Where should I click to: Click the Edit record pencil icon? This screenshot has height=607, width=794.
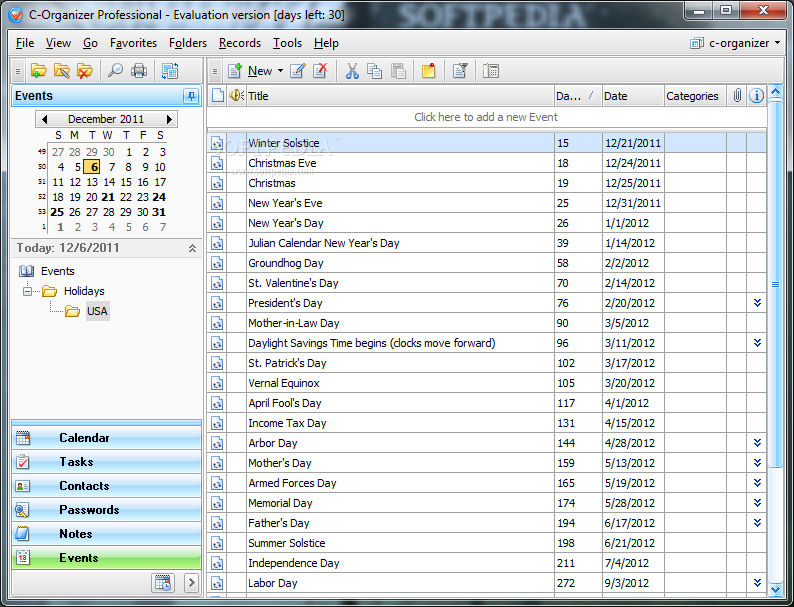pyautogui.click(x=298, y=71)
